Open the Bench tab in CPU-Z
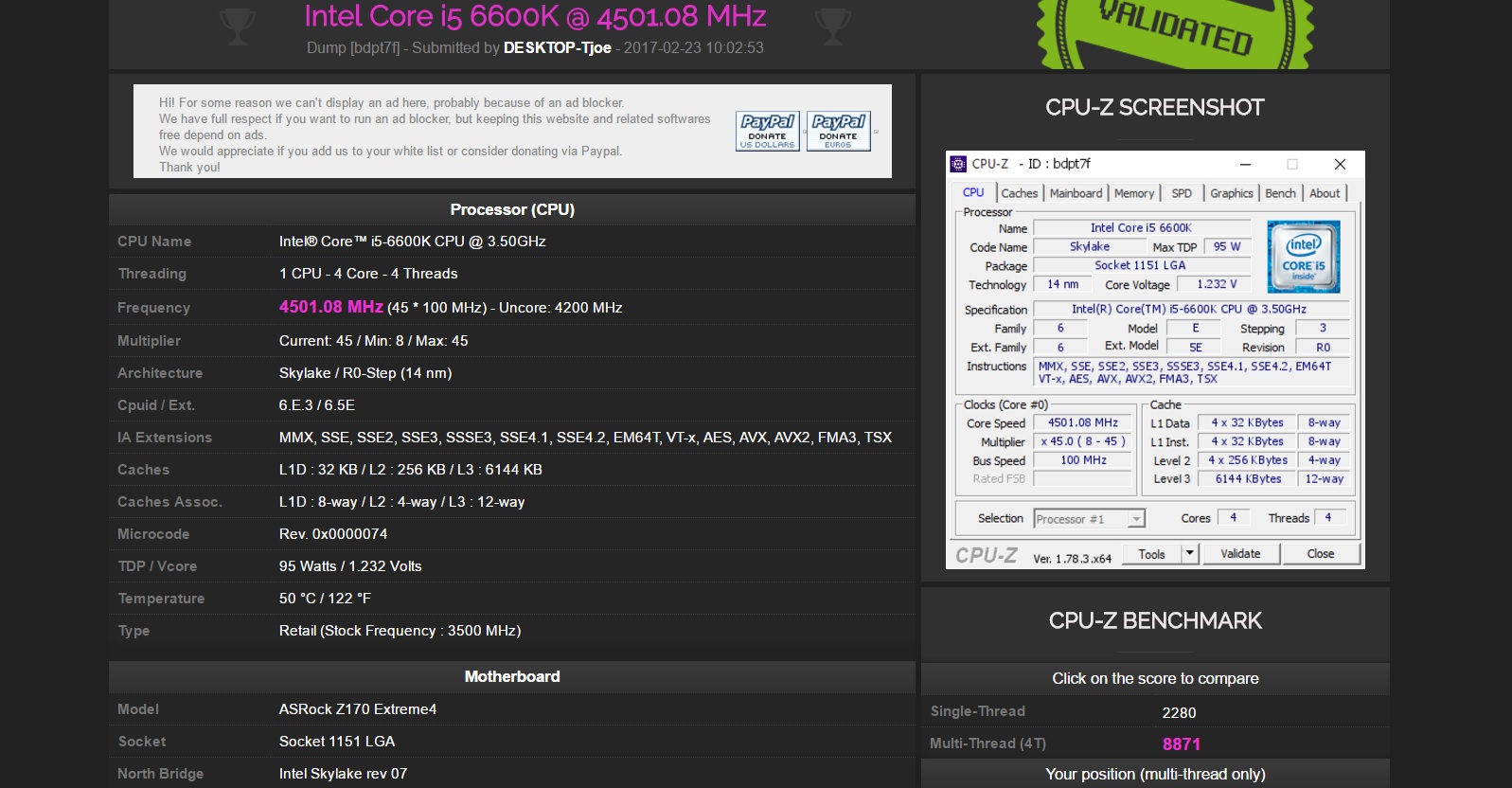 pyautogui.click(x=1280, y=193)
